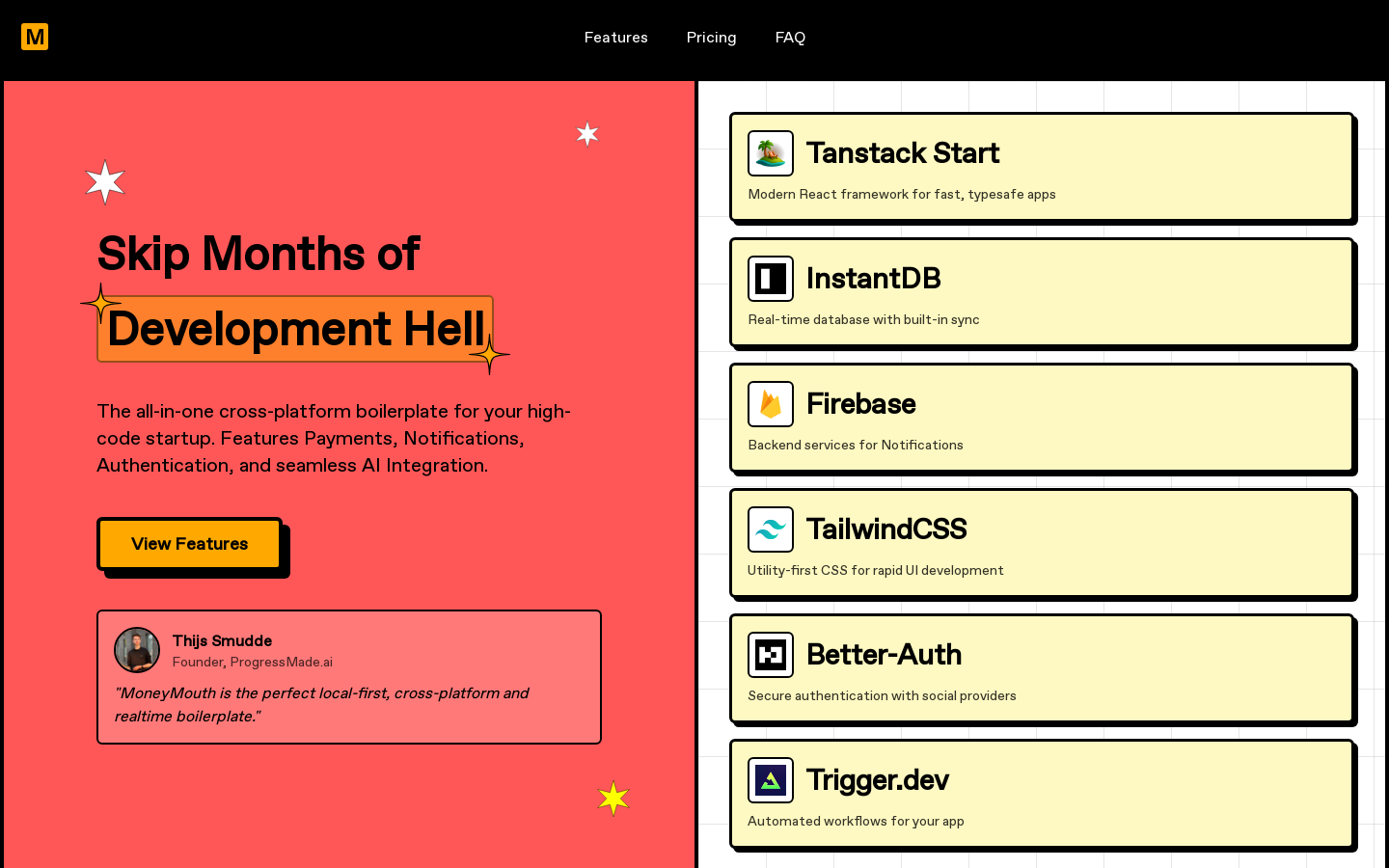Click the View Features button
1389x868 pixels.
point(189,544)
